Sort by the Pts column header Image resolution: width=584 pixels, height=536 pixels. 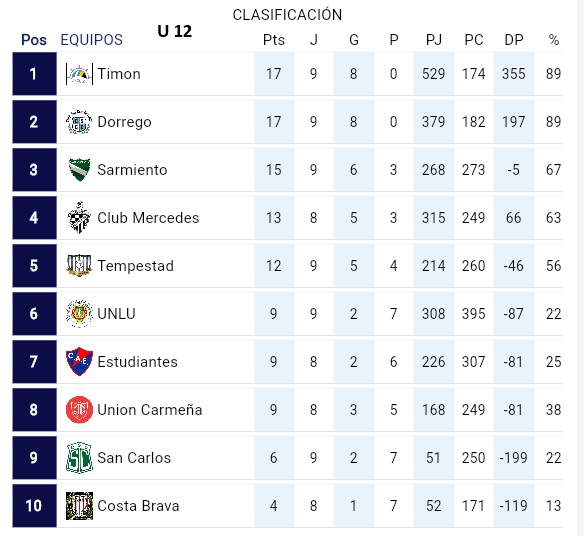point(274,40)
